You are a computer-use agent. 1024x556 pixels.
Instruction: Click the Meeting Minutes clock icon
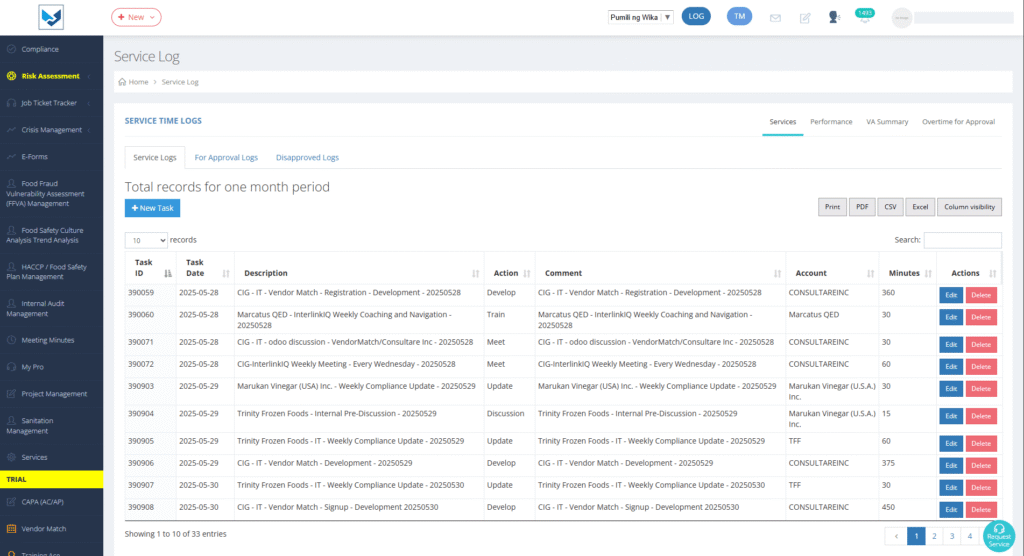click(x=11, y=340)
